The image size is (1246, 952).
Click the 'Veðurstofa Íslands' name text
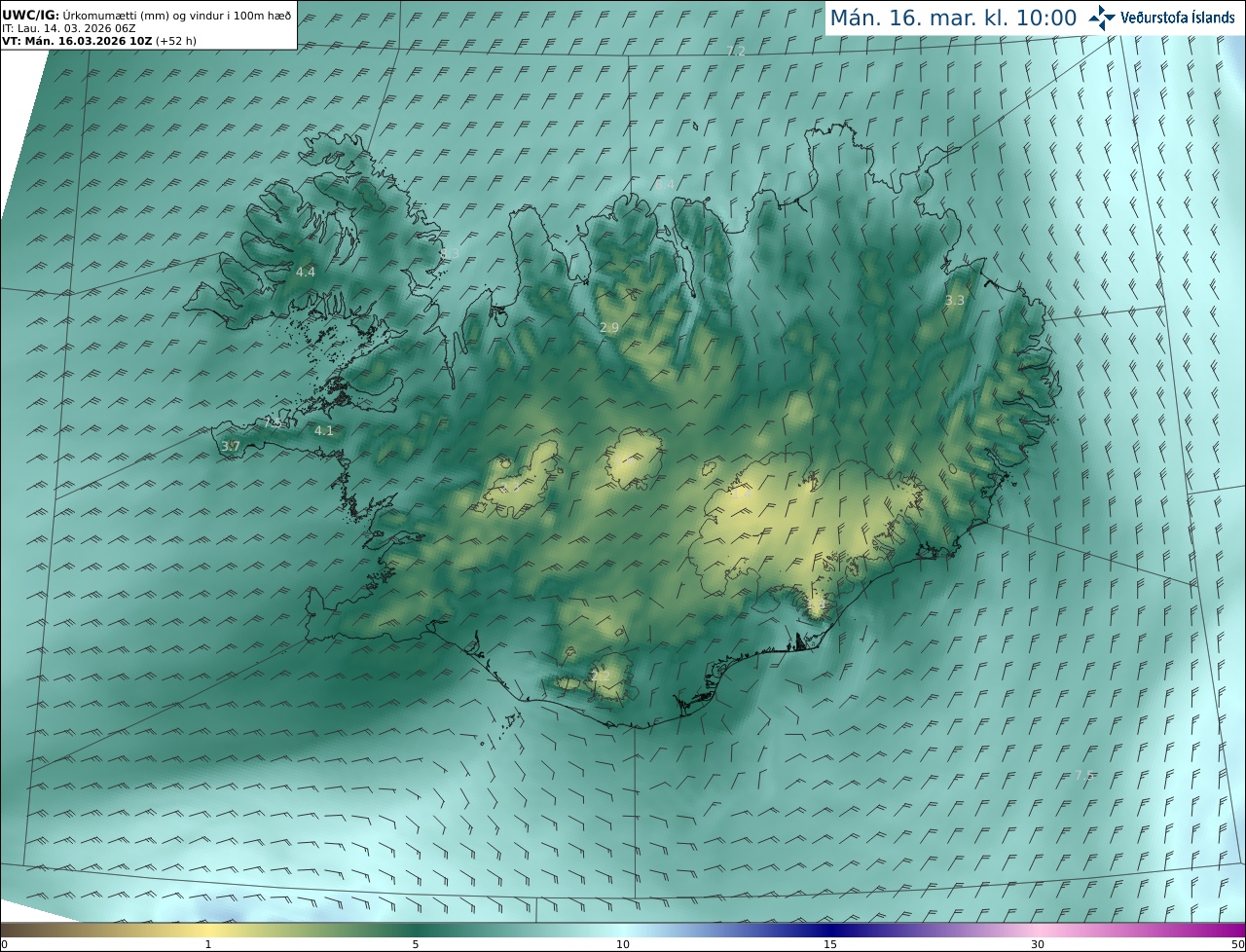1178,18
